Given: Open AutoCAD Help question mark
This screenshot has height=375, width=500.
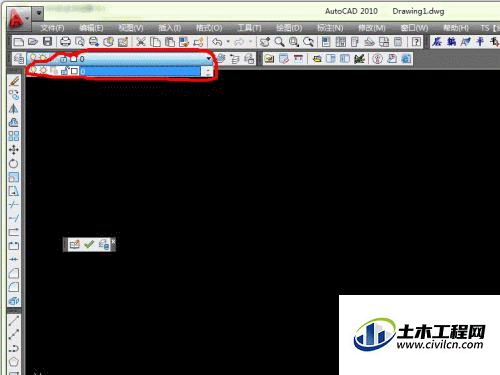Looking at the screenshot, I should (x=416, y=42).
